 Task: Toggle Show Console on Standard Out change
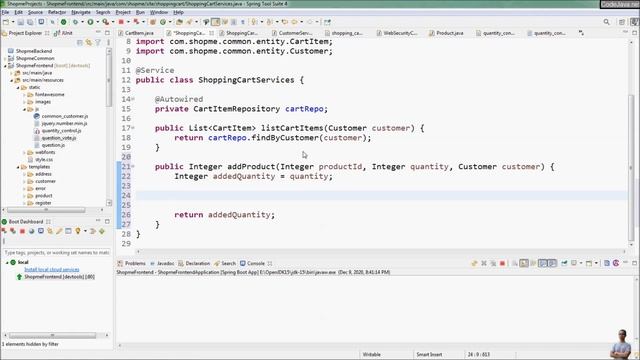tap(543, 264)
